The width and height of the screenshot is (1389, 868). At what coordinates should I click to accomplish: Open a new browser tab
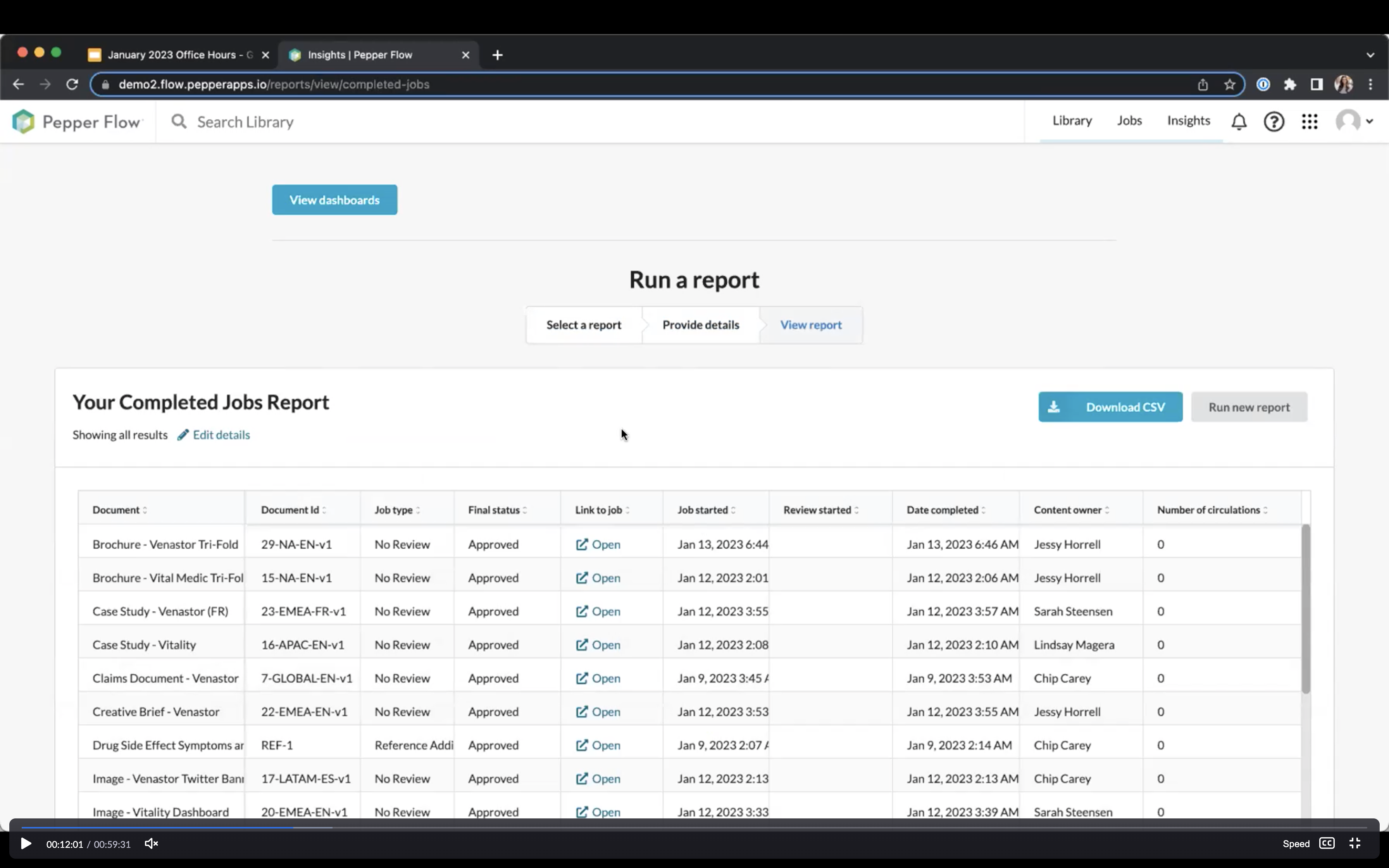tap(498, 55)
